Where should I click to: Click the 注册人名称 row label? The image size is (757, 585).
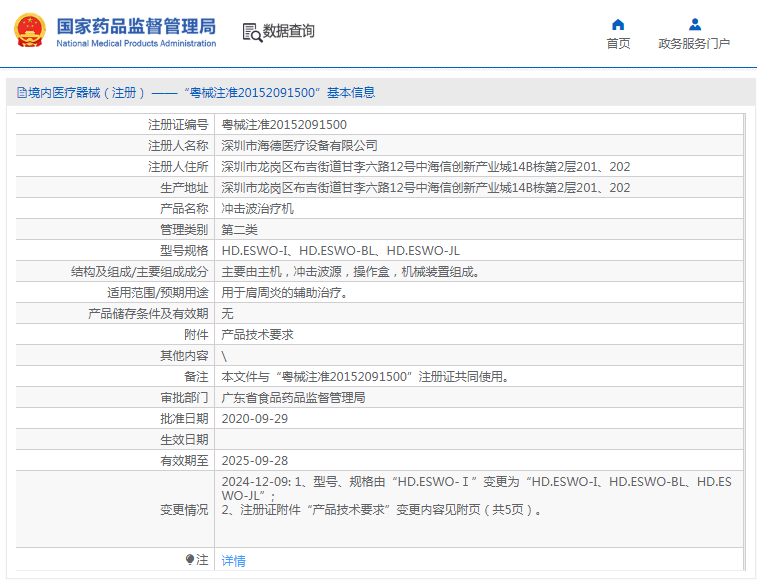178,145
